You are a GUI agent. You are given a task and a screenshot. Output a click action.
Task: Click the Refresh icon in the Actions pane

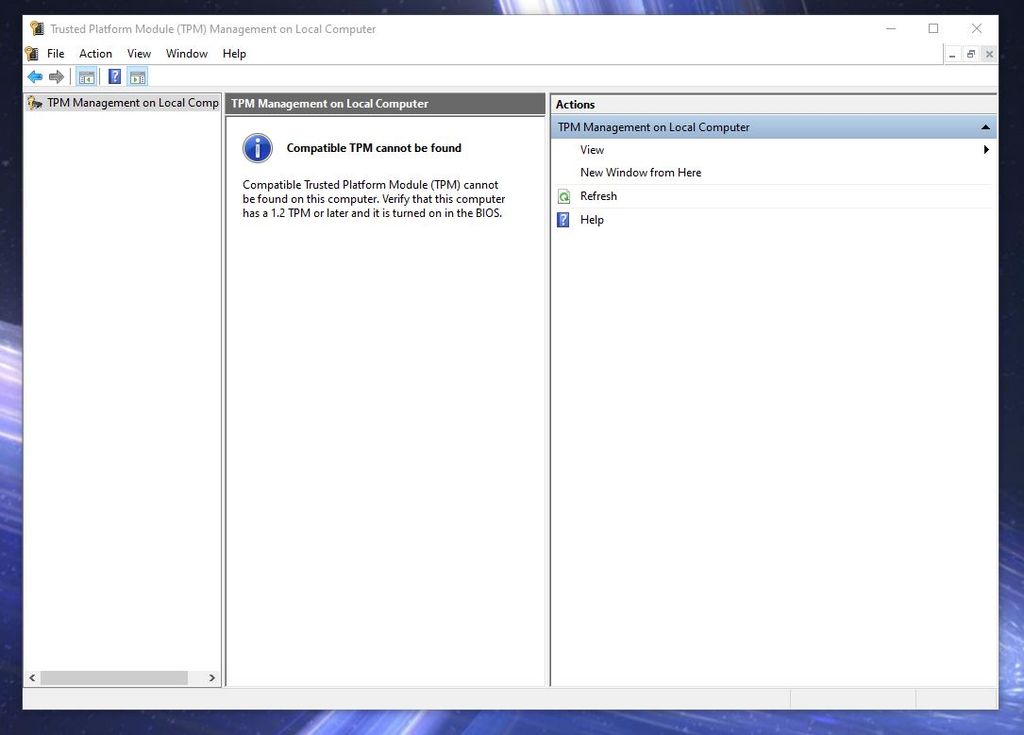[x=565, y=196]
